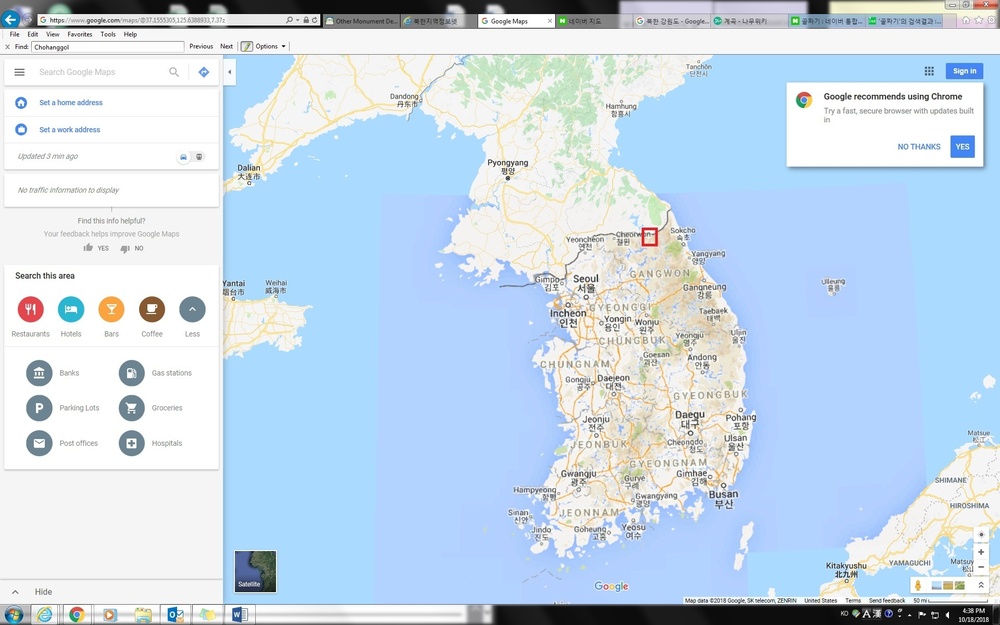Click the Sign in button

pyautogui.click(x=964, y=71)
